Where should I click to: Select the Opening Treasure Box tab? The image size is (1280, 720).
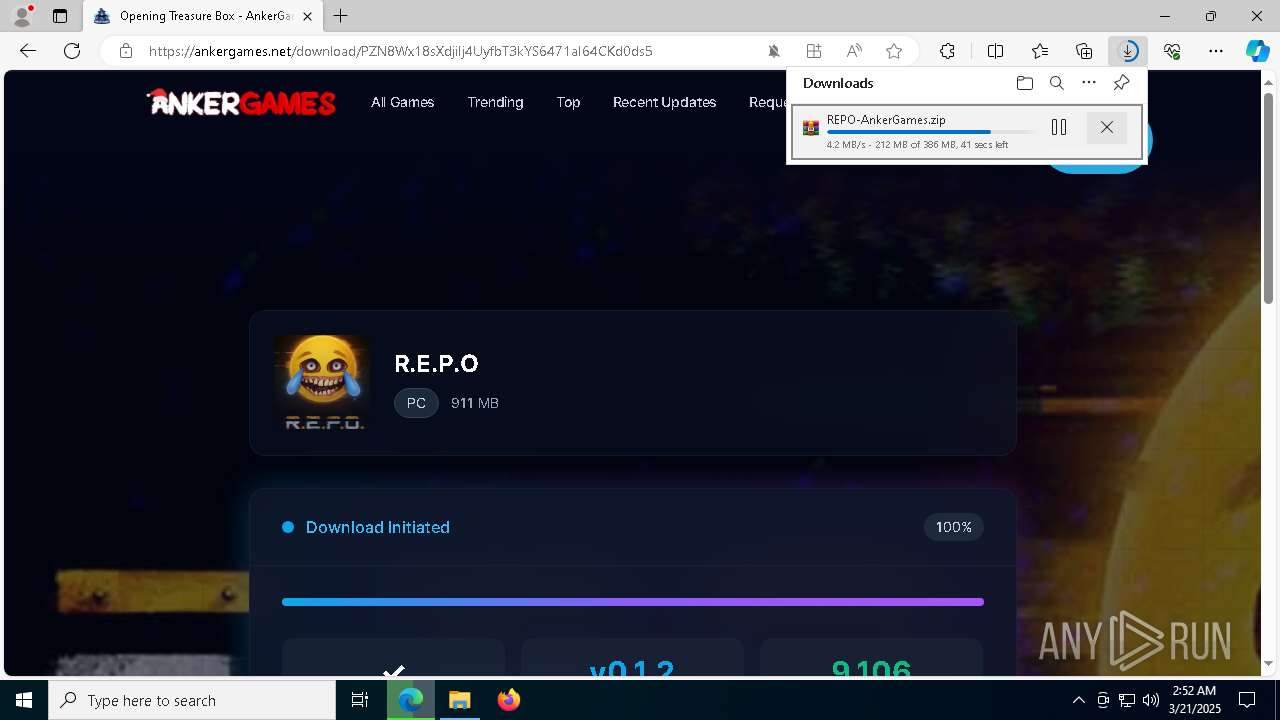coord(203,16)
